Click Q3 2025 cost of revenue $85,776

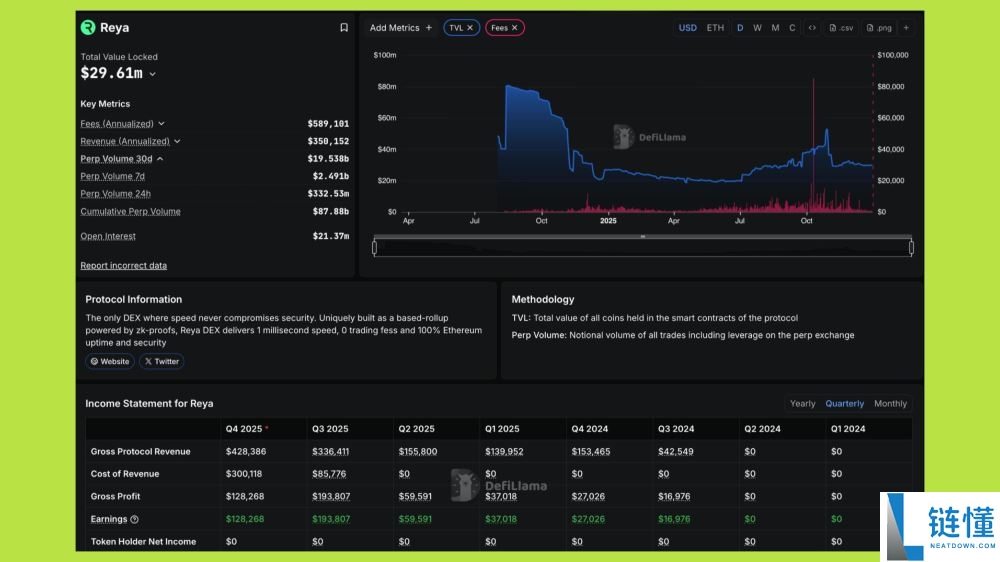pyautogui.click(x=329, y=474)
